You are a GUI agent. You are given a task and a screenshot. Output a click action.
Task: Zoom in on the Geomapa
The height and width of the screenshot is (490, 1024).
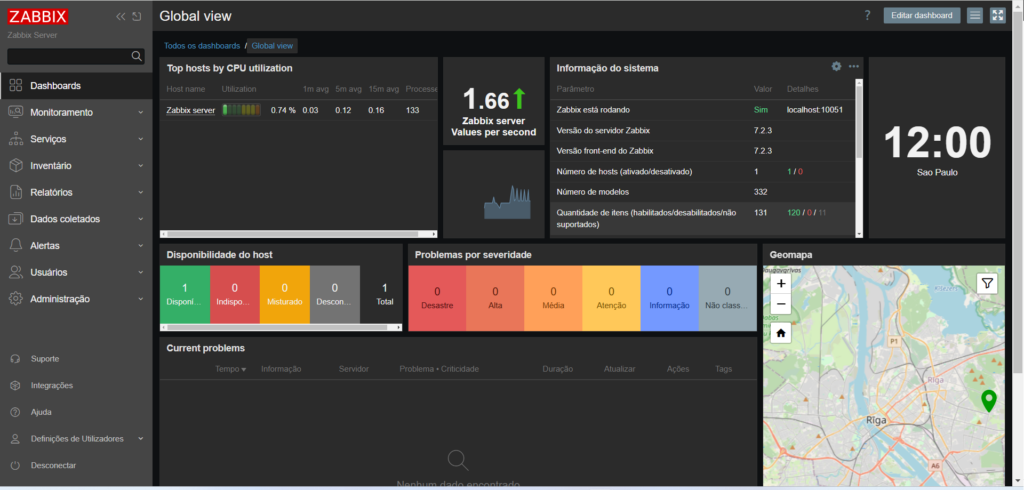pyautogui.click(x=781, y=284)
